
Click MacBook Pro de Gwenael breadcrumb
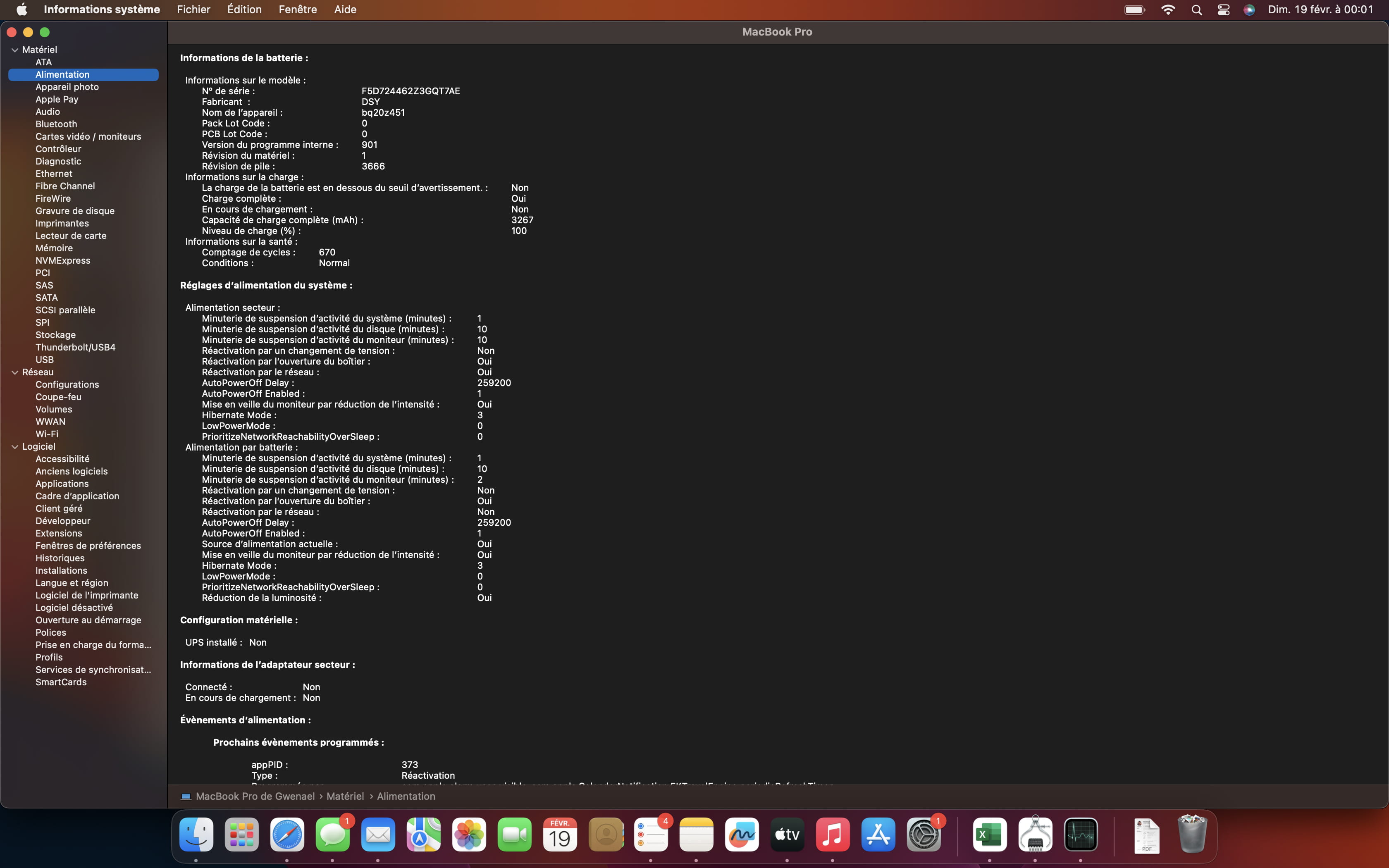(255, 796)
